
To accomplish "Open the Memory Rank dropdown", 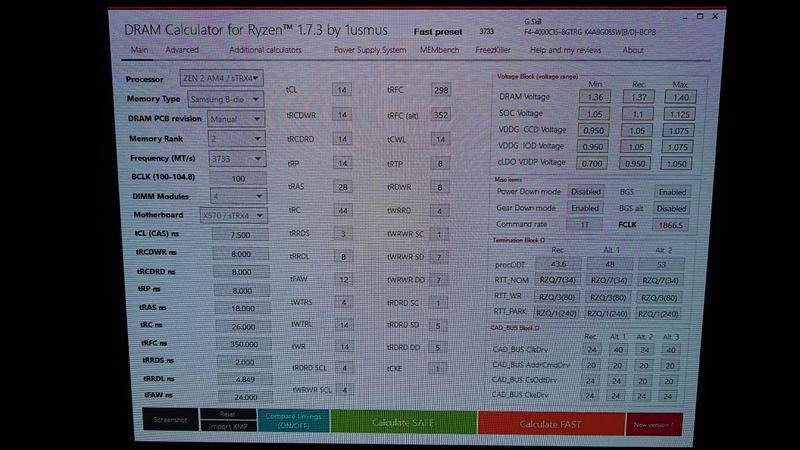I will click(x=234, y=139).
